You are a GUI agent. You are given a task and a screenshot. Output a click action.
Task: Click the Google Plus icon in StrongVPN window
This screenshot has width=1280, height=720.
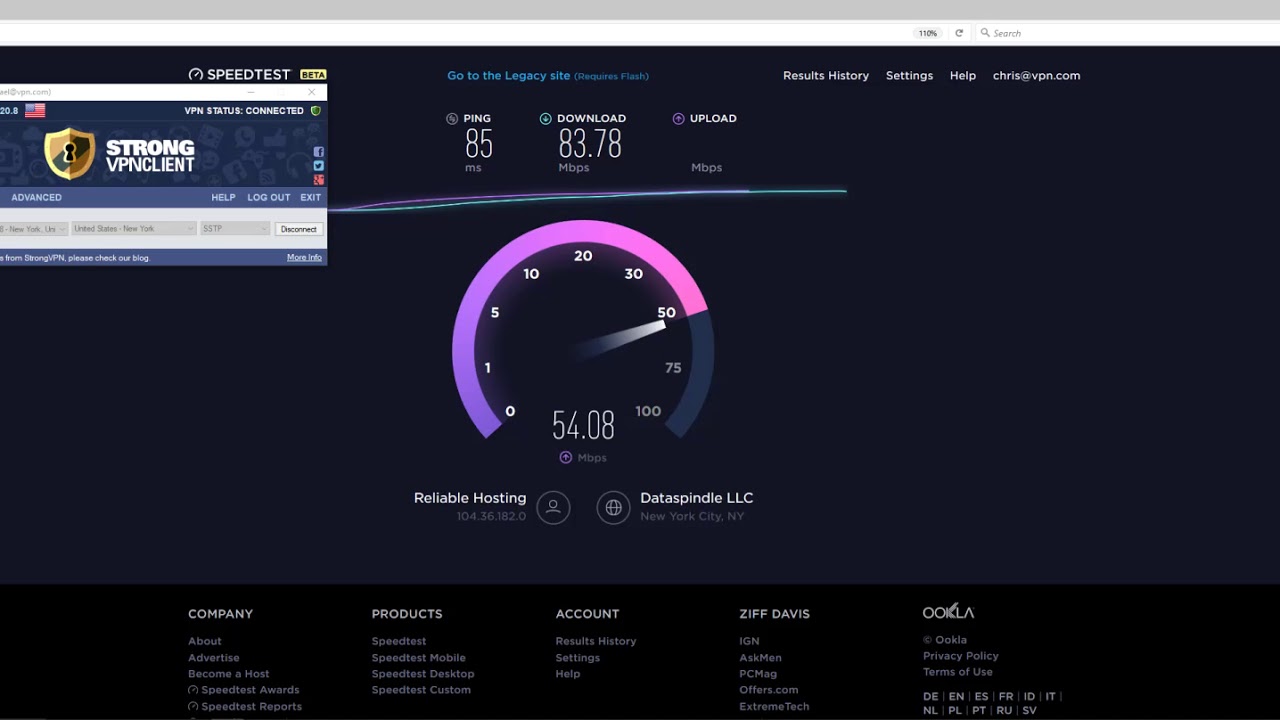click(319, 180)
